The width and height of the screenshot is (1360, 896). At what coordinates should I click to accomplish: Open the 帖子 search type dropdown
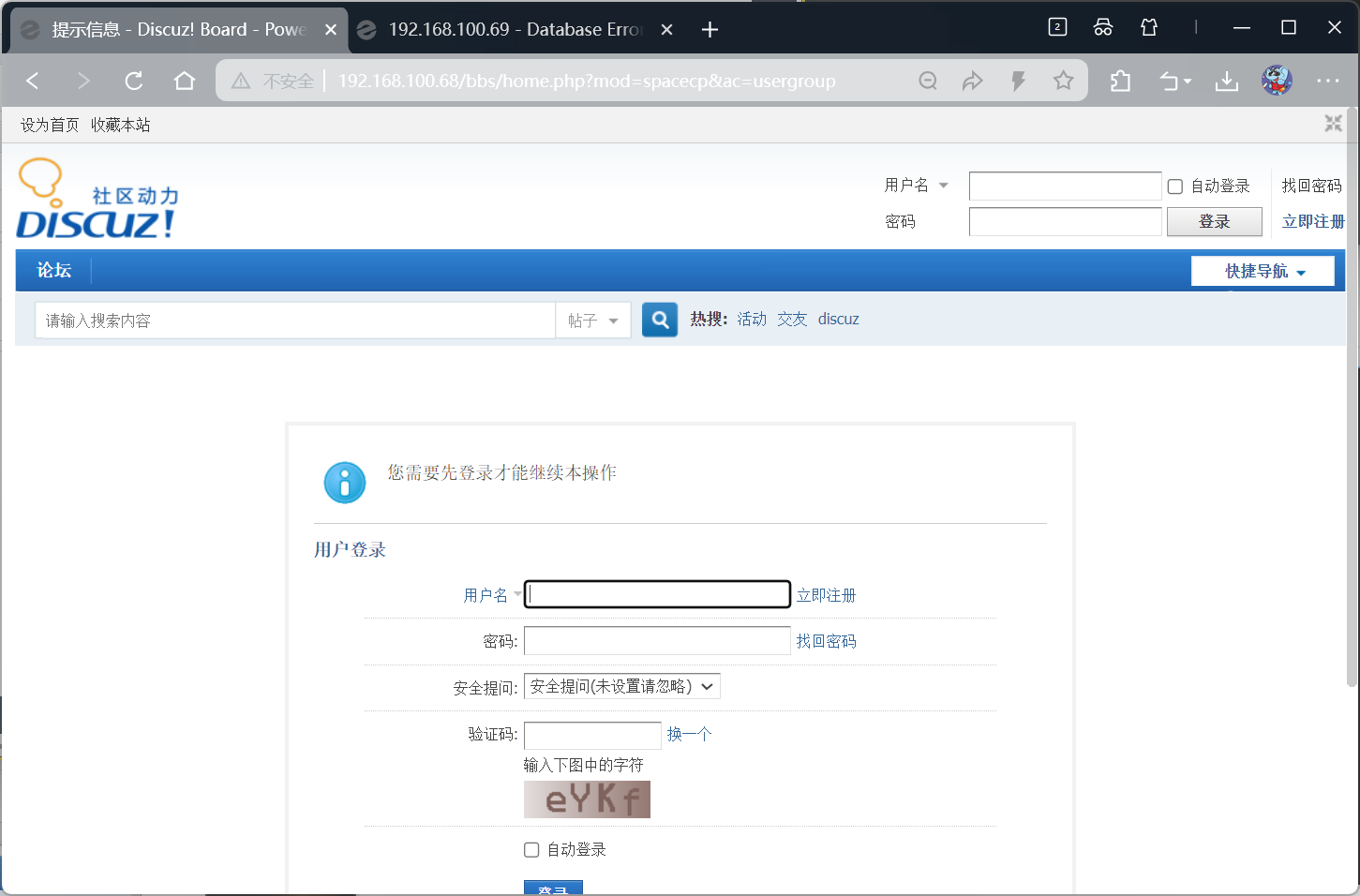(x=593, y=319)
